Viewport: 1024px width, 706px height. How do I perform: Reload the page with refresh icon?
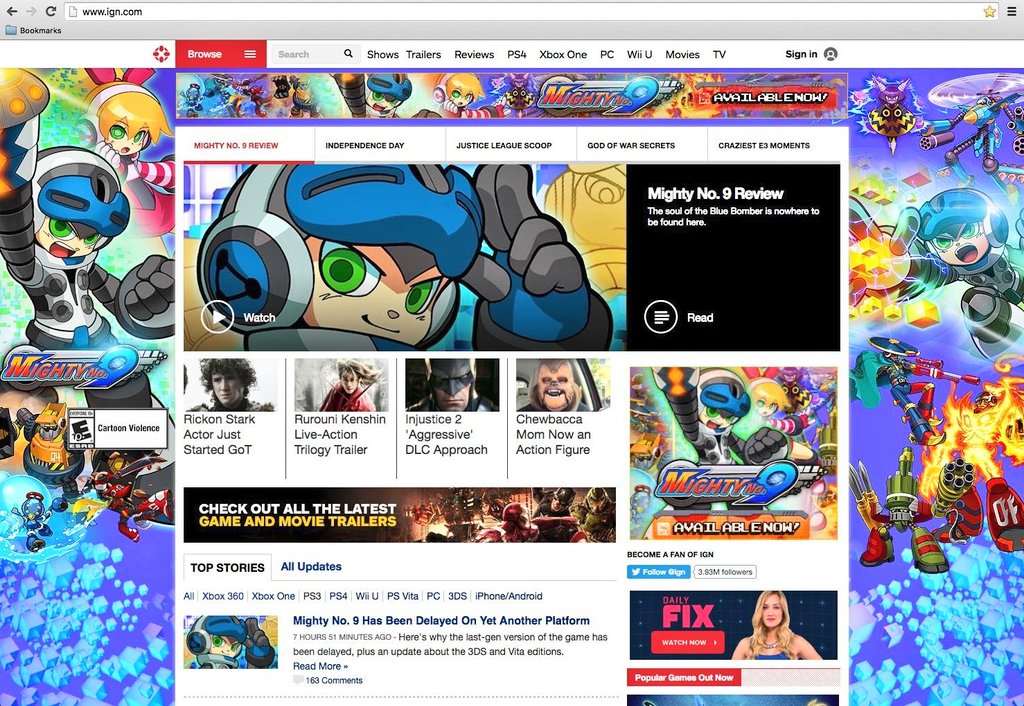click(50, 11)
